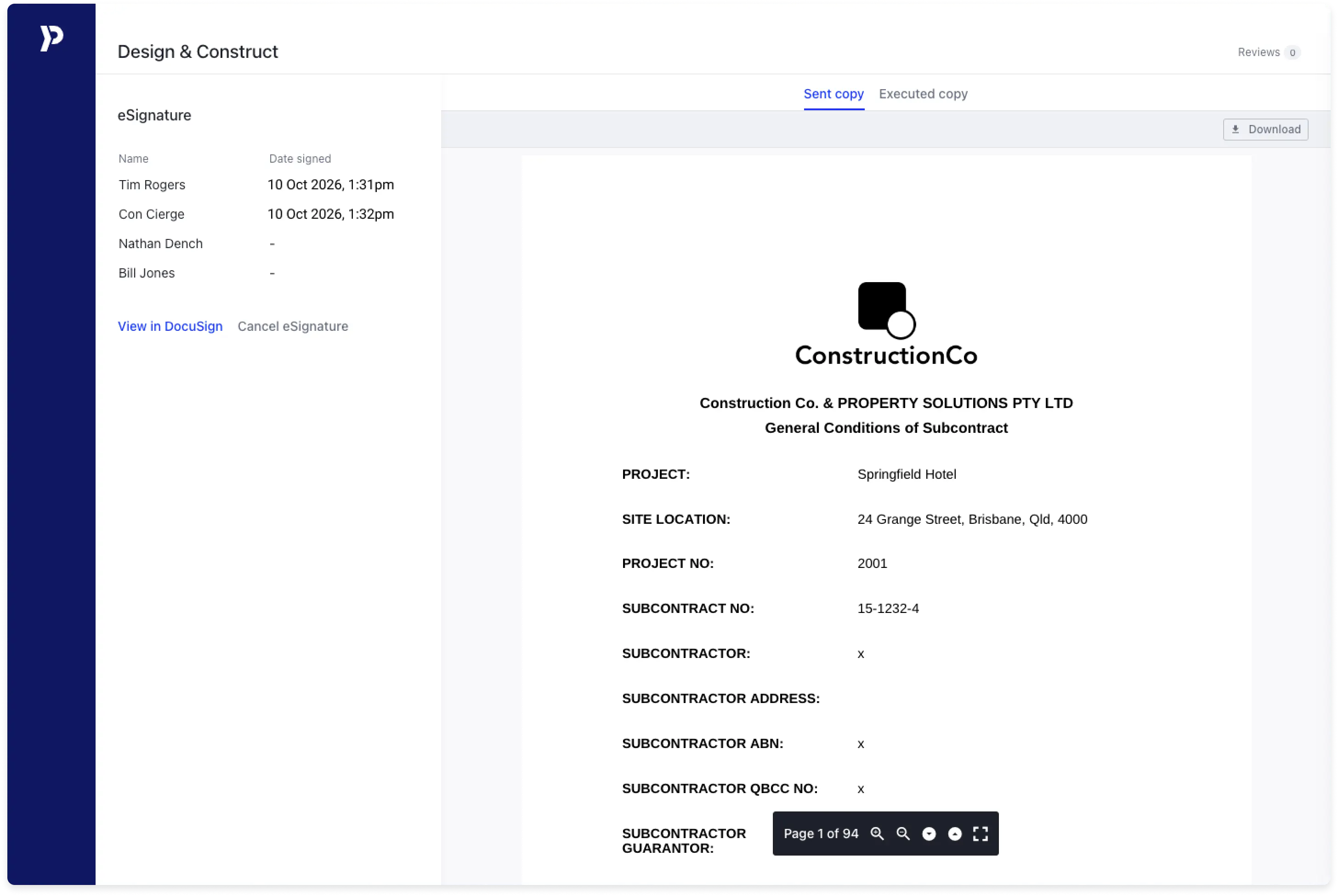Click the zoom out magnifier icon
The image size is (1338, 896).
click(x=903, y=834)
